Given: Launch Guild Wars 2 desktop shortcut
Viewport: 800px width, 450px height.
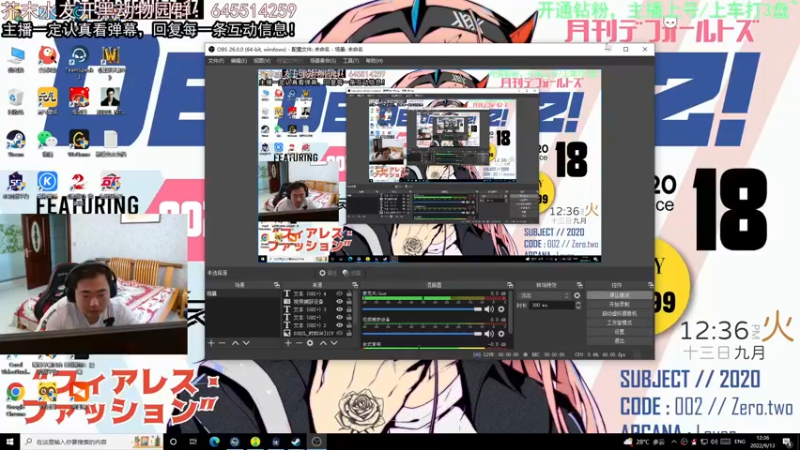Looking at the screenshot, I should pyautogui.click(x=79, y=185).
